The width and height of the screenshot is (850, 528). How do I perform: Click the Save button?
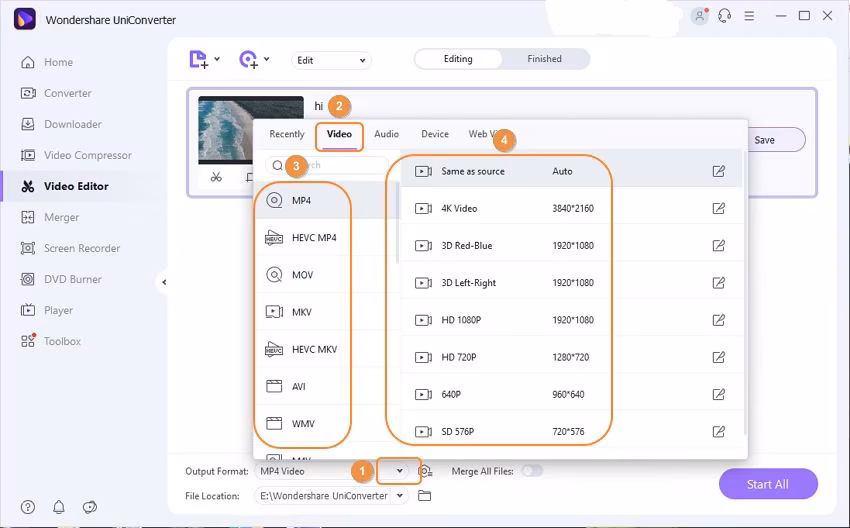click(x=764, y=140)
